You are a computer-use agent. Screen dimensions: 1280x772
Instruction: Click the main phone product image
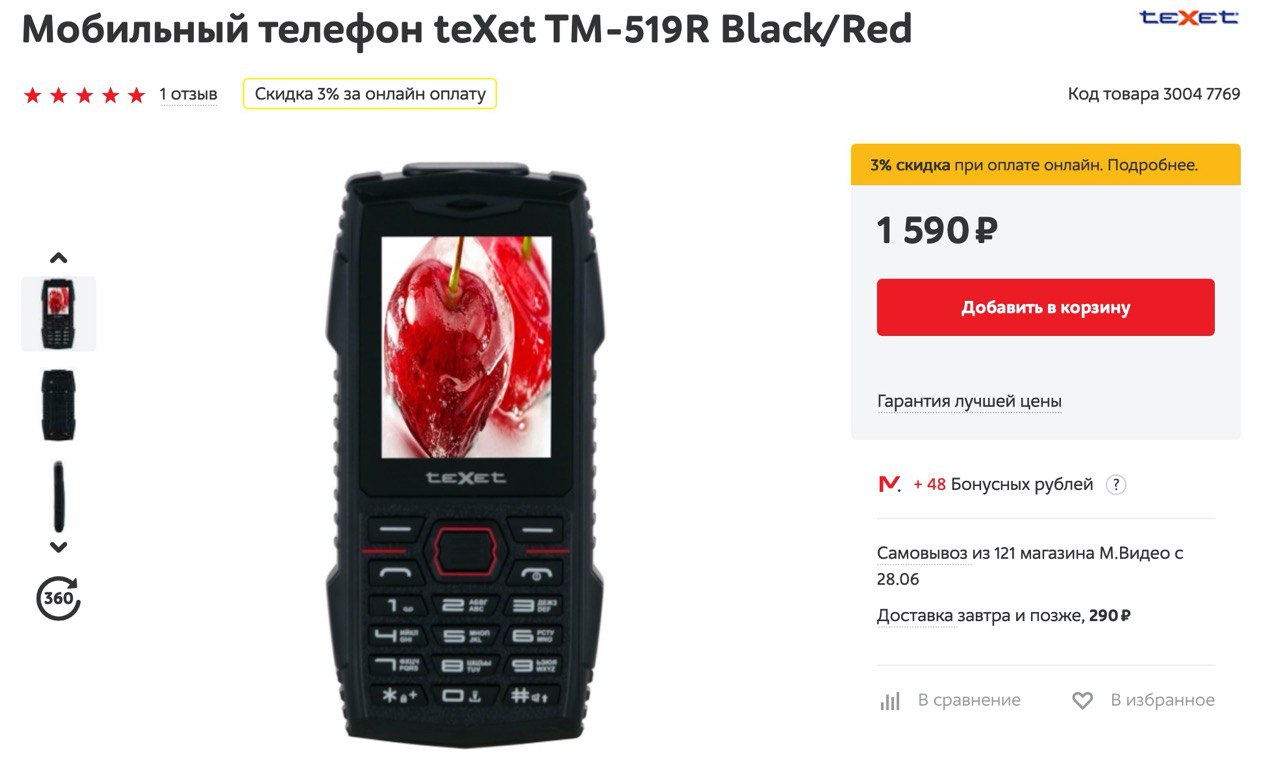(464, 452)
